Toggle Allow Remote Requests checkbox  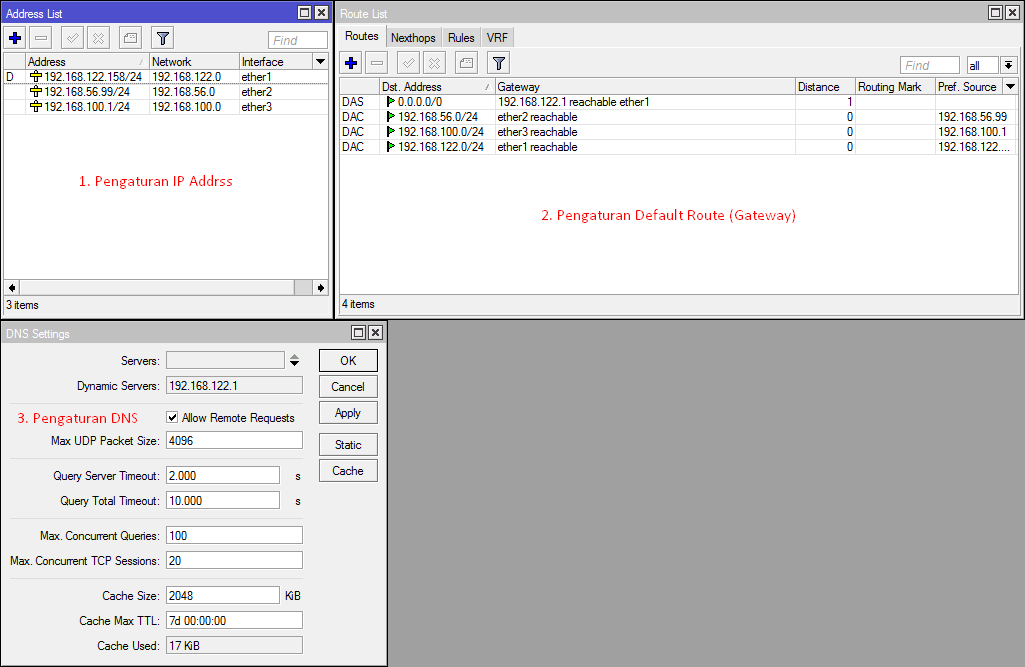pyautogui.click(x=172, y=417)
